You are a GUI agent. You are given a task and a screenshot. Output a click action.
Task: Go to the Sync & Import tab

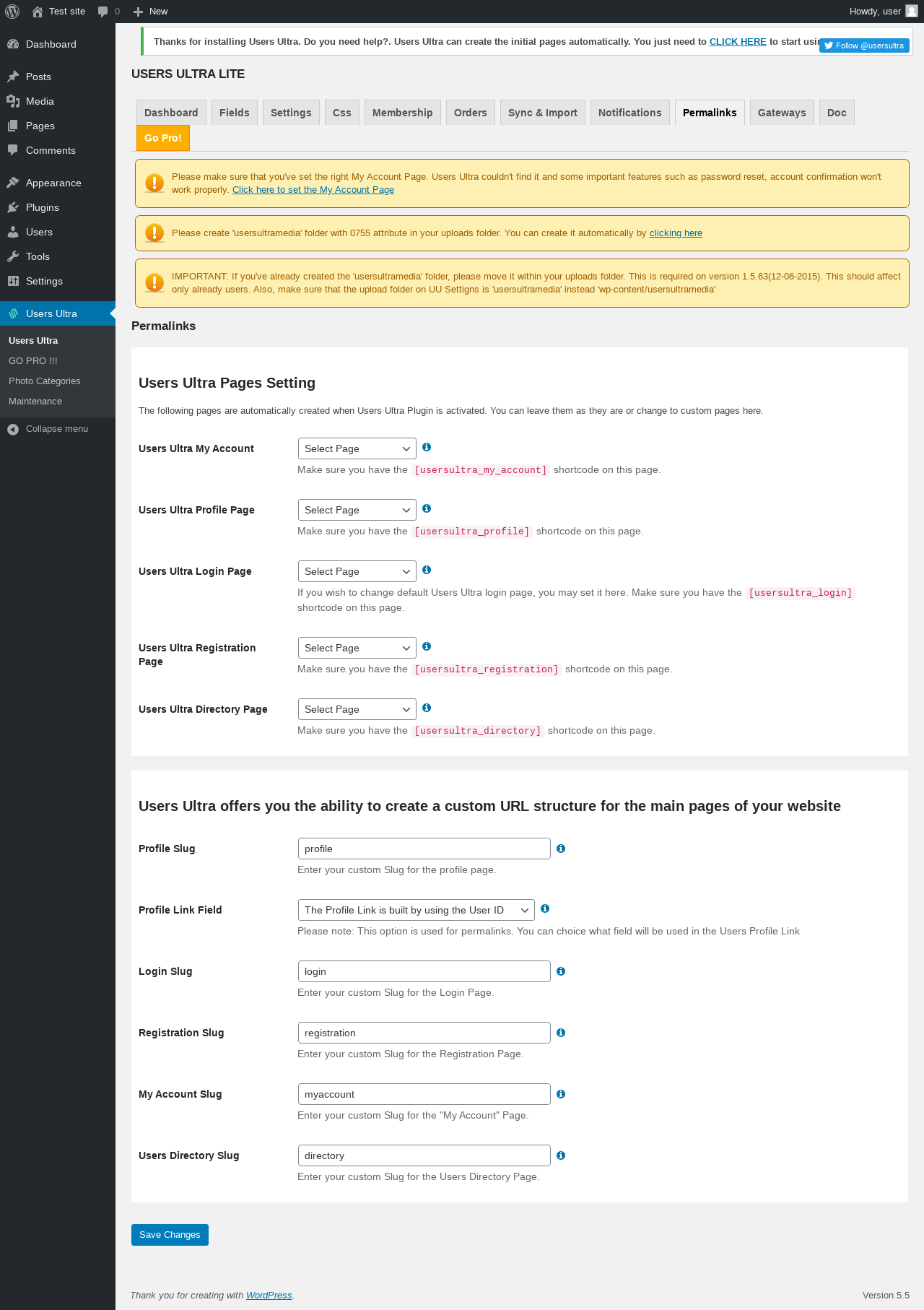pyautogui.click(x=543, y=113)
